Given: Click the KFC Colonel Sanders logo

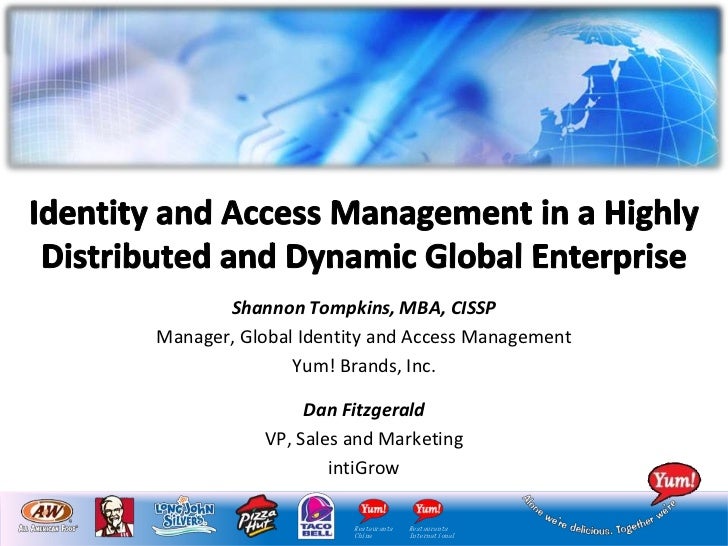Looking at the screenshot, I should point(114,517).
